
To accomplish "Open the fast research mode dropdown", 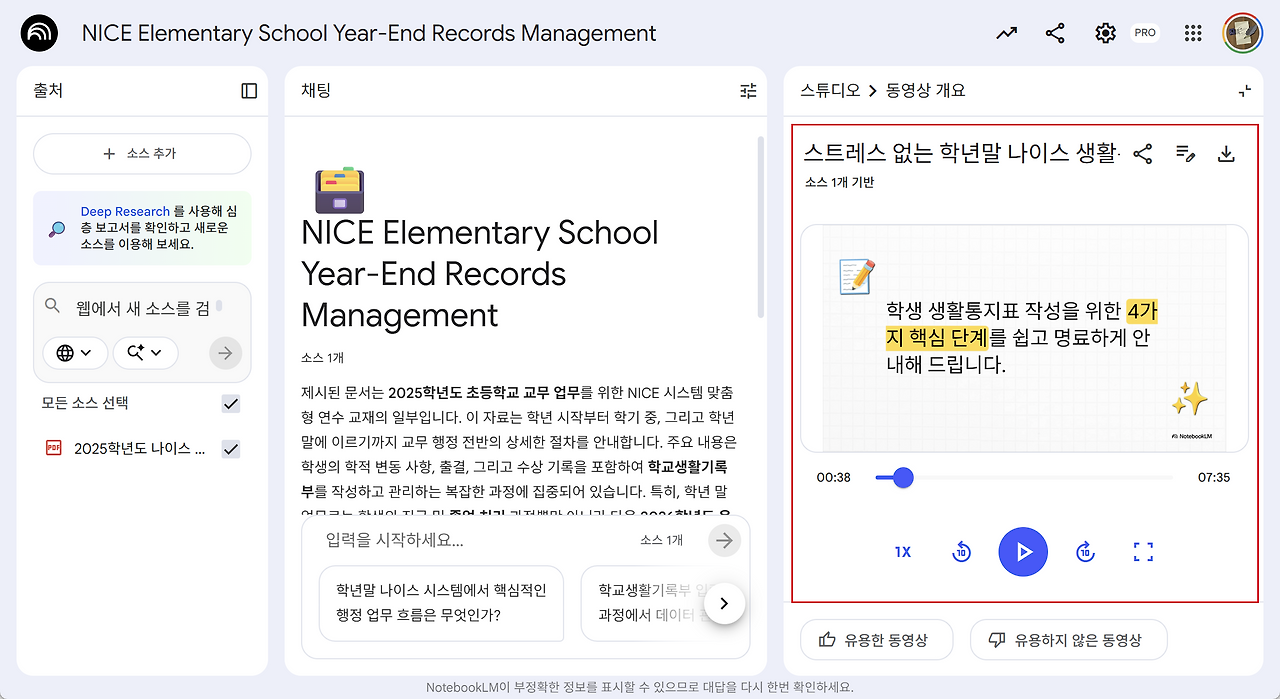I will click(145, 352).
